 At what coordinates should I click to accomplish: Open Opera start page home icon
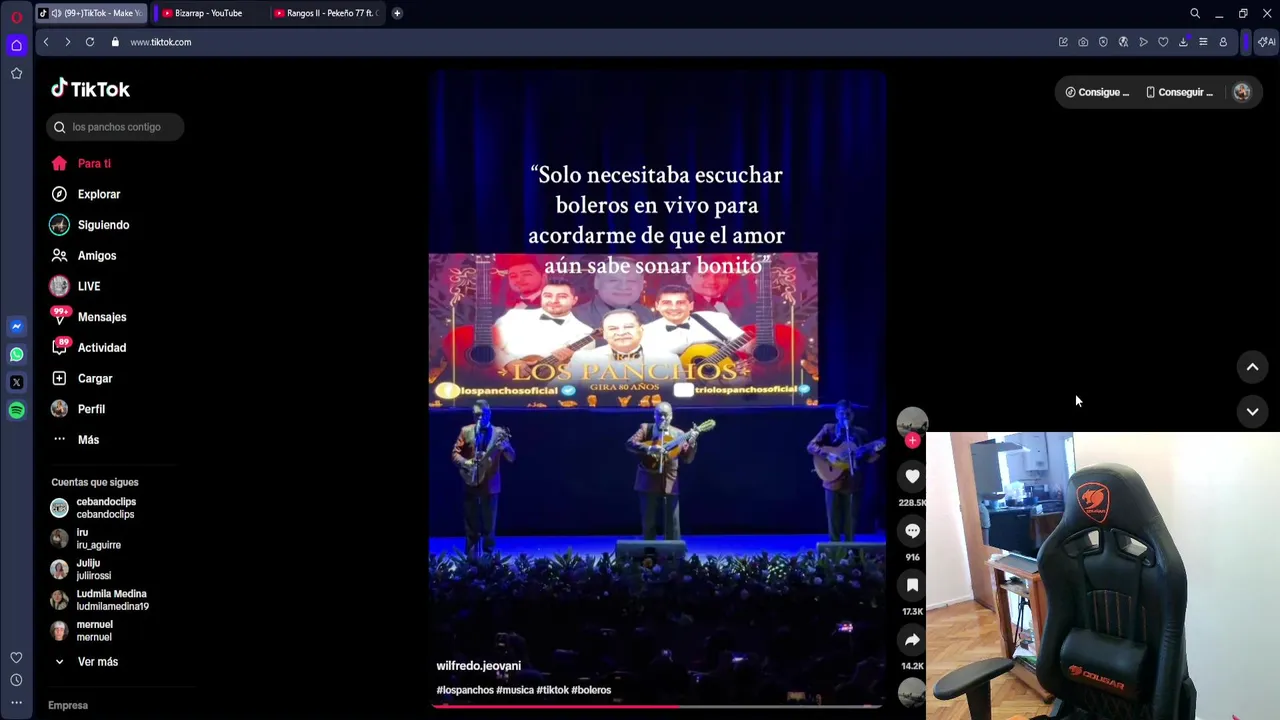click(x=16, y=45)
